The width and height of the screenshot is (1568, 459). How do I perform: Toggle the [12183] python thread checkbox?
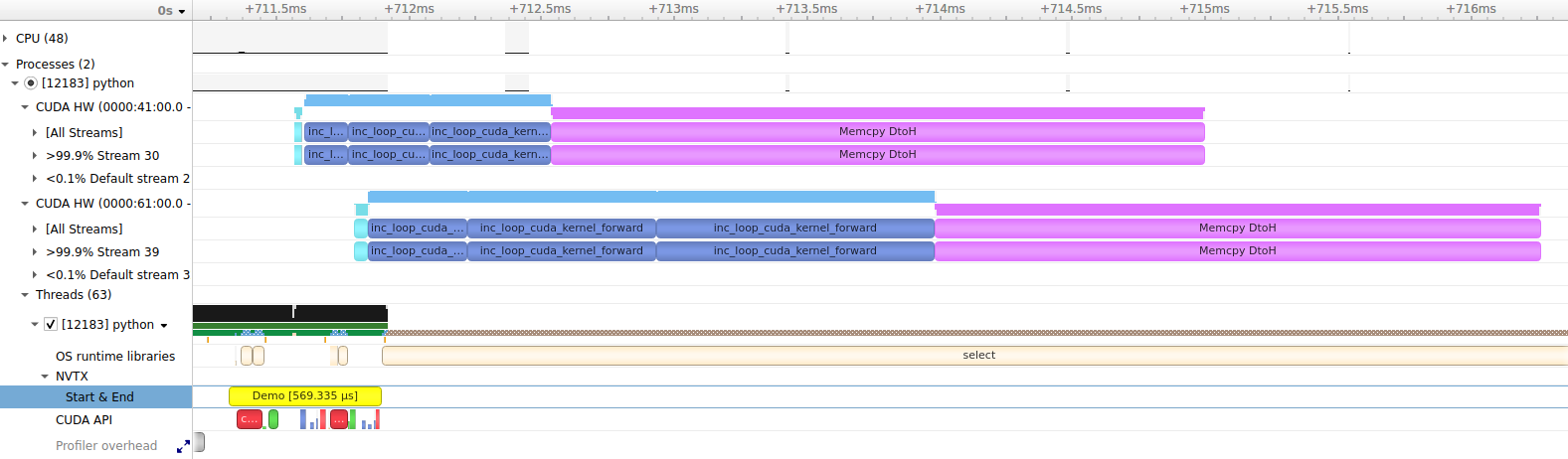(x=51, y=325)
